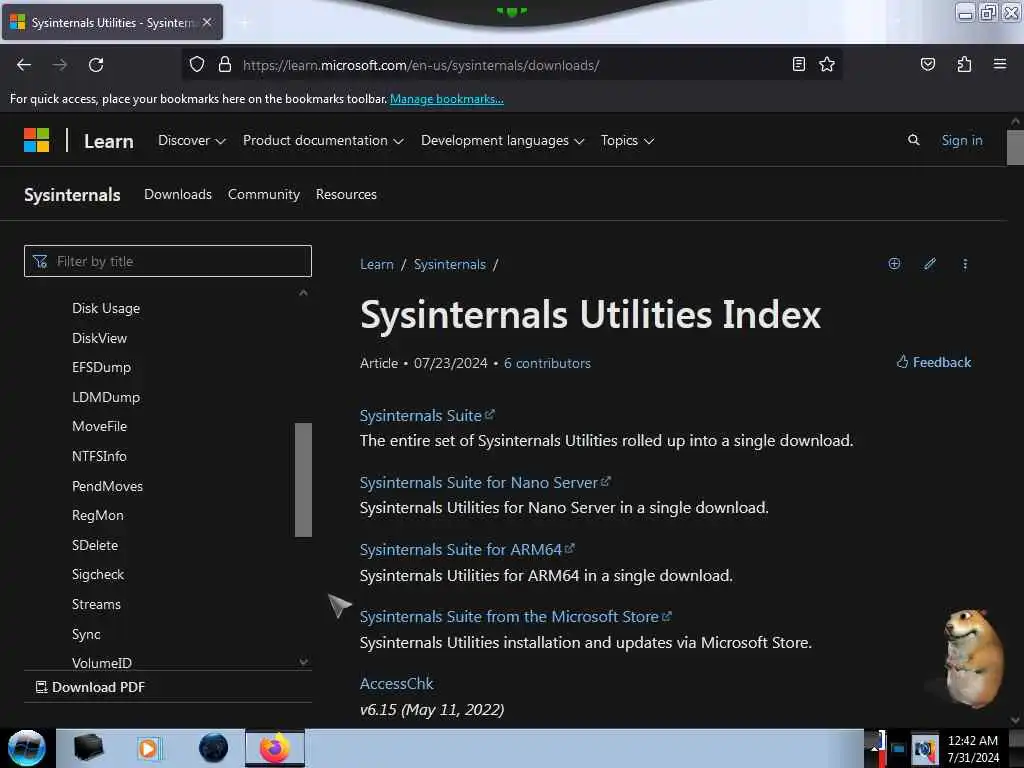Open the Community tab
Screen dimensions: 1024x768
(264, 194)
